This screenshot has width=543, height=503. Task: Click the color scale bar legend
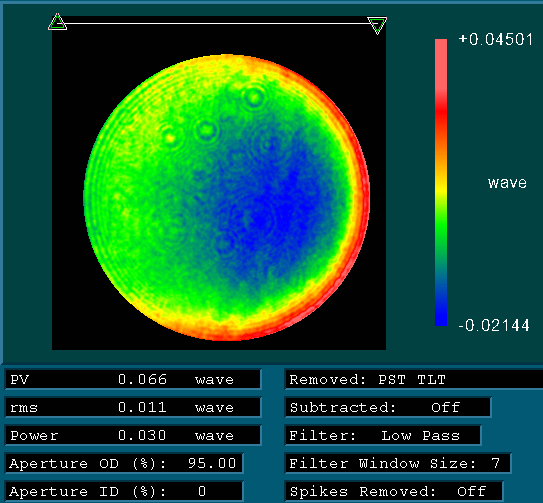pyautogui.click(x=441, y=182)
